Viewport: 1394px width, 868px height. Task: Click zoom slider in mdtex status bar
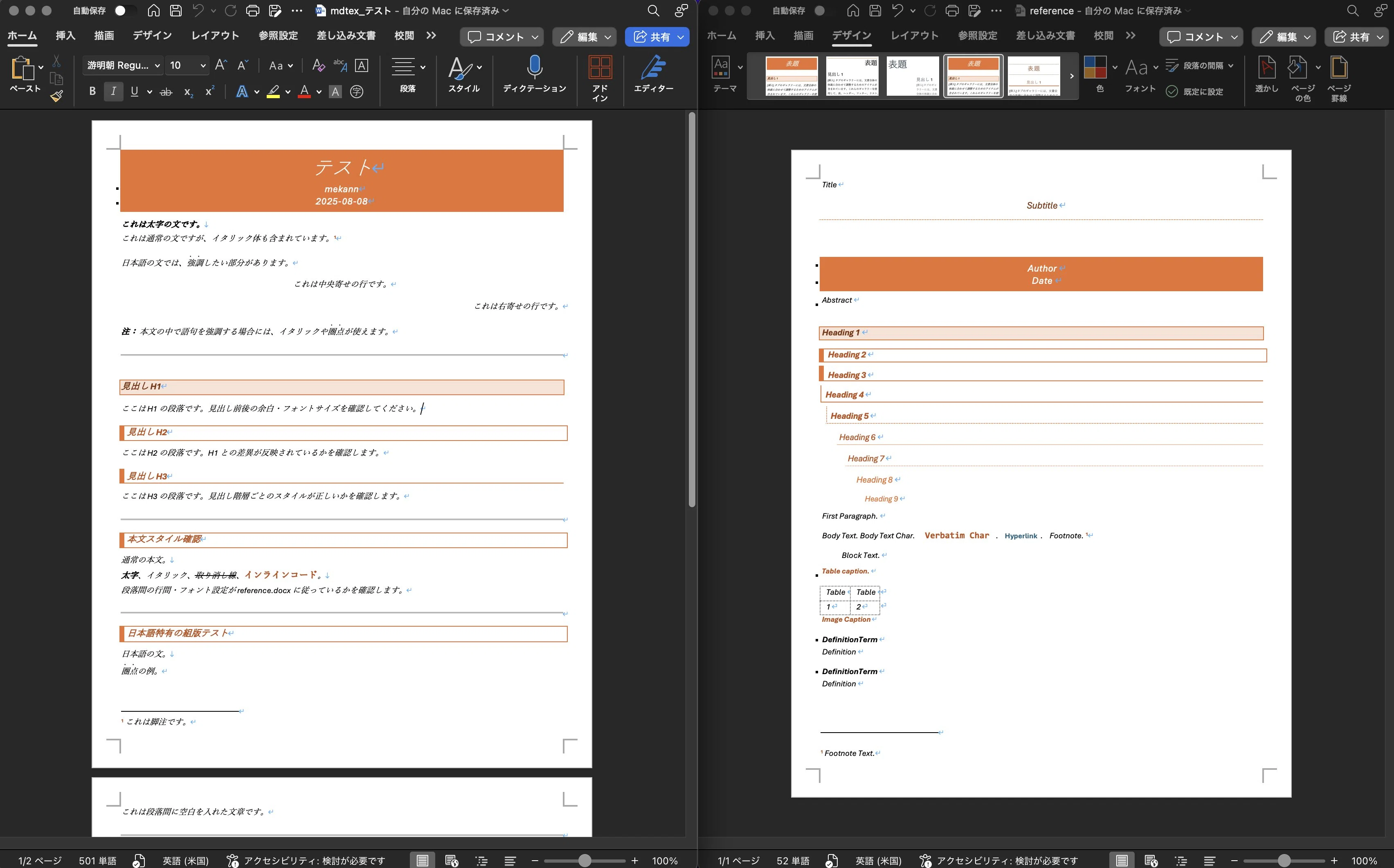(x=584, y=861)
